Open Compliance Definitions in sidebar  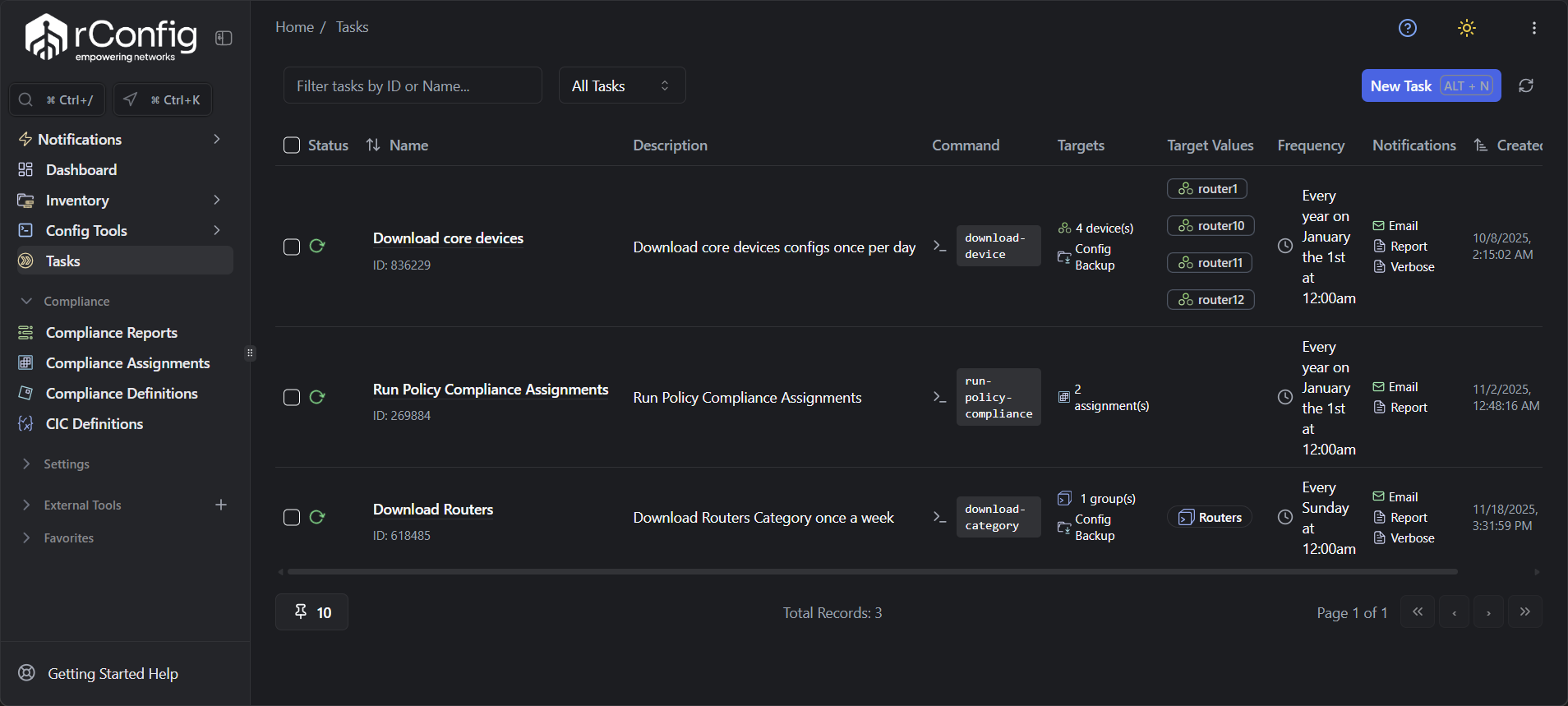pos(125,393)
